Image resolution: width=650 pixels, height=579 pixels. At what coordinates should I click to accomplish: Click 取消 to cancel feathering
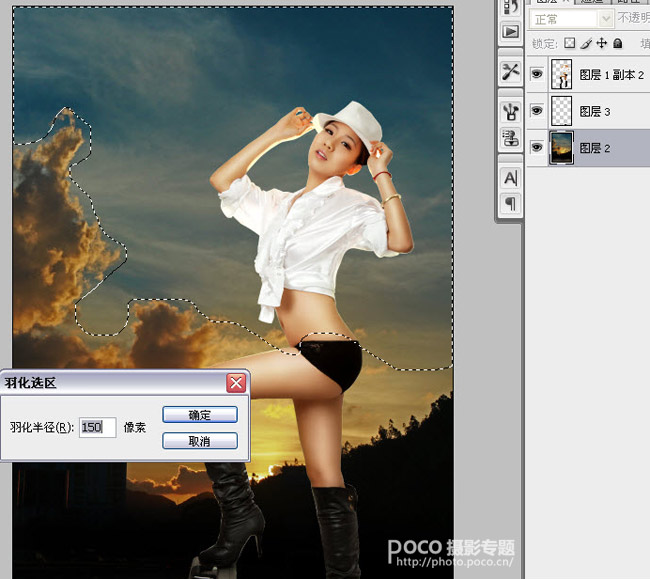coord(200,441)
